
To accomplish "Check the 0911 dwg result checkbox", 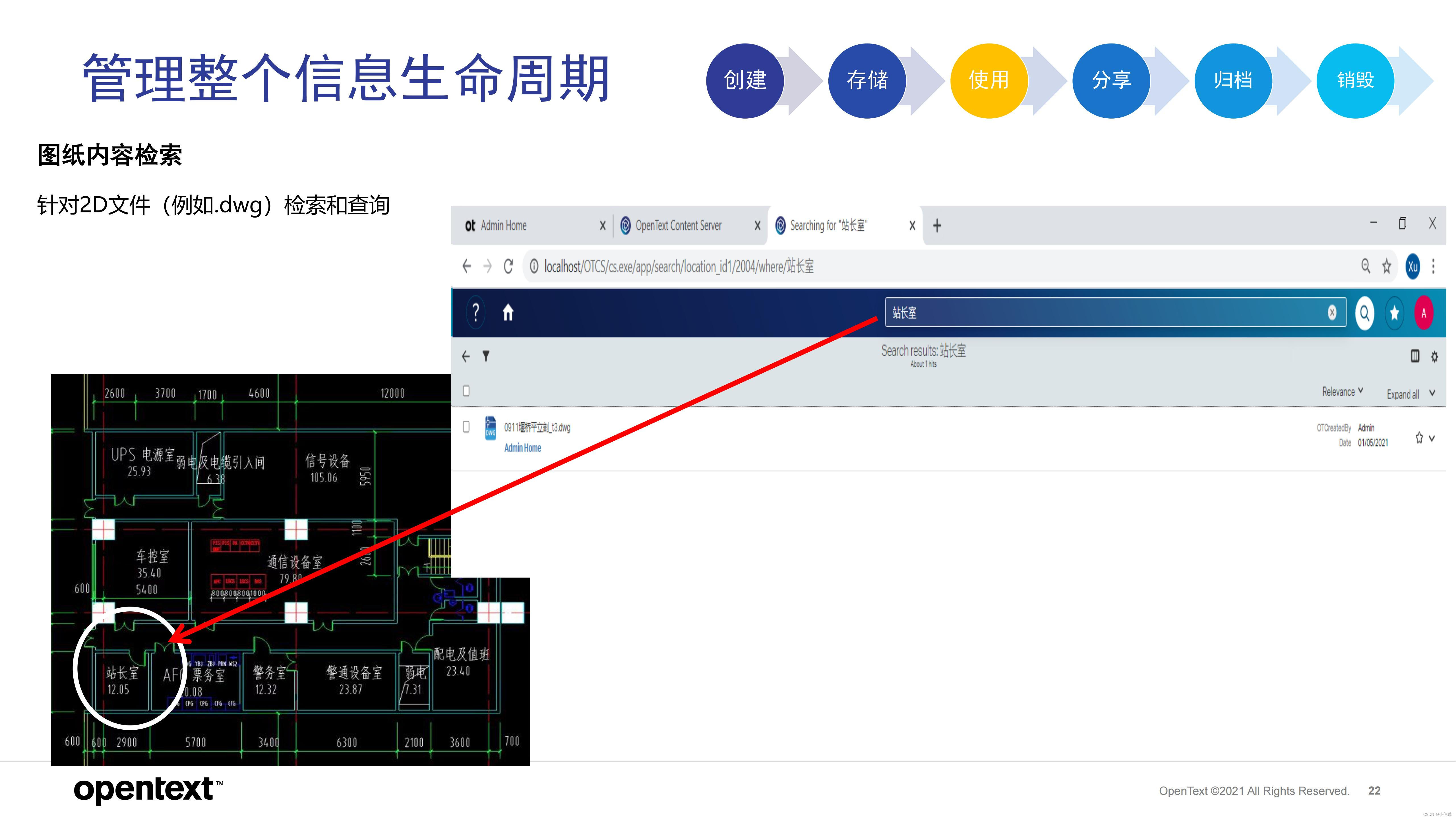I will [x=466, y=427].
